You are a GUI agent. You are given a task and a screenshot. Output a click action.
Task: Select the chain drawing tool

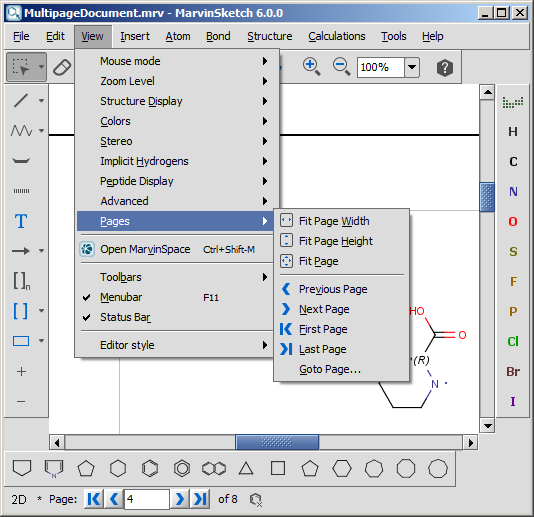click(x=21, y=130)
